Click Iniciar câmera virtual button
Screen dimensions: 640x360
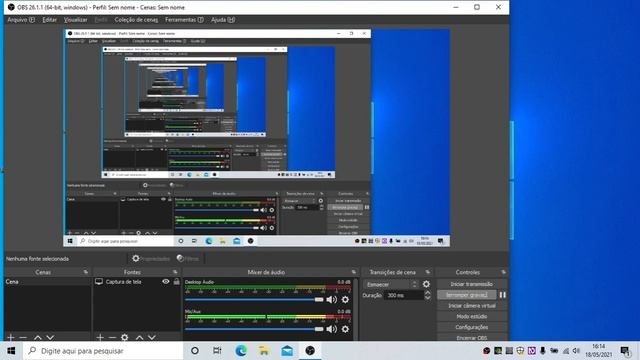[x=471, y=306]
